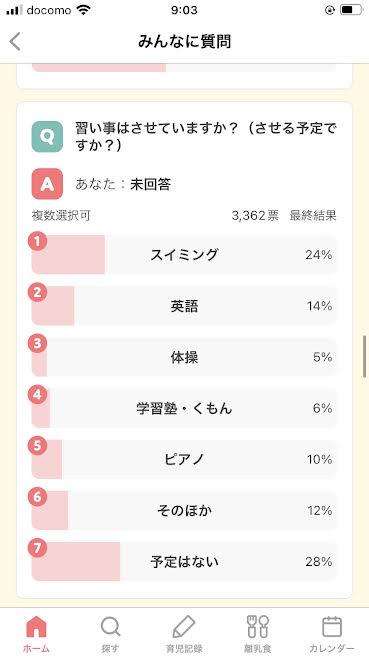The width and height of the screenshot is (369, 656).
Task: Pick the 予定はない option
Action: [184, 561]
